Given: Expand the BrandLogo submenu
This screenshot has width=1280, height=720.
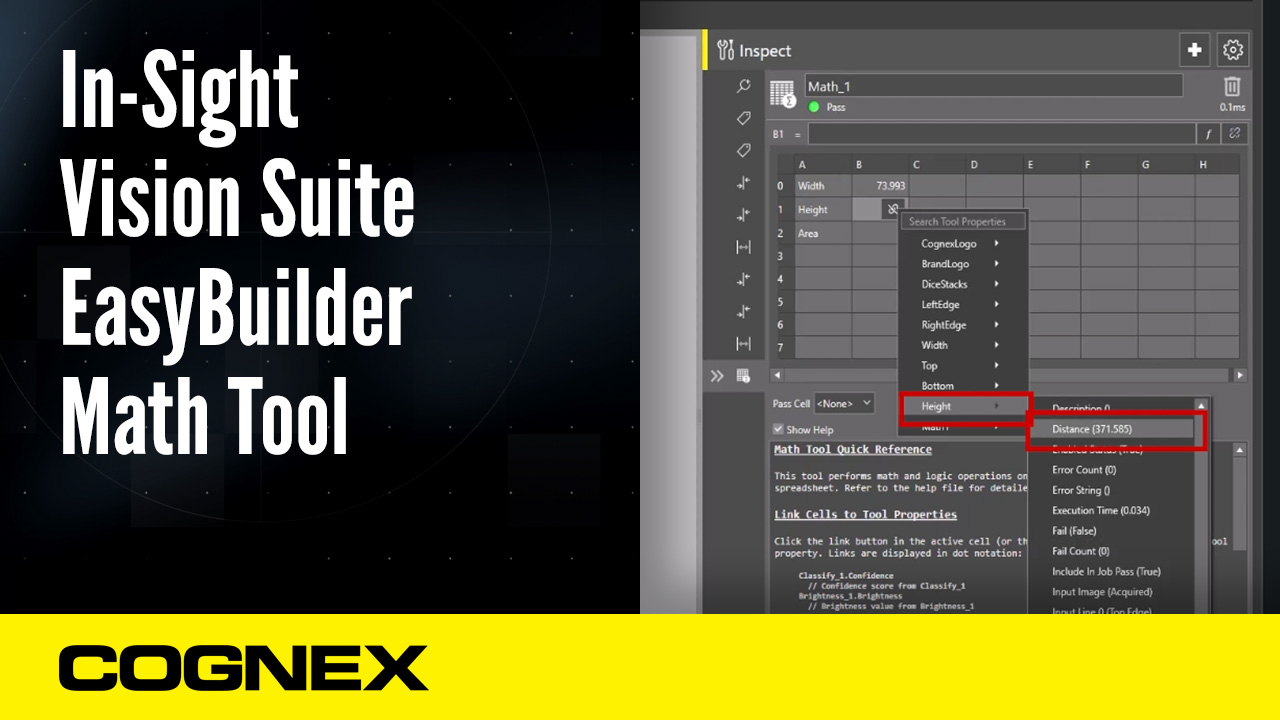Looking at the screenshot, I should pos(963,264).
